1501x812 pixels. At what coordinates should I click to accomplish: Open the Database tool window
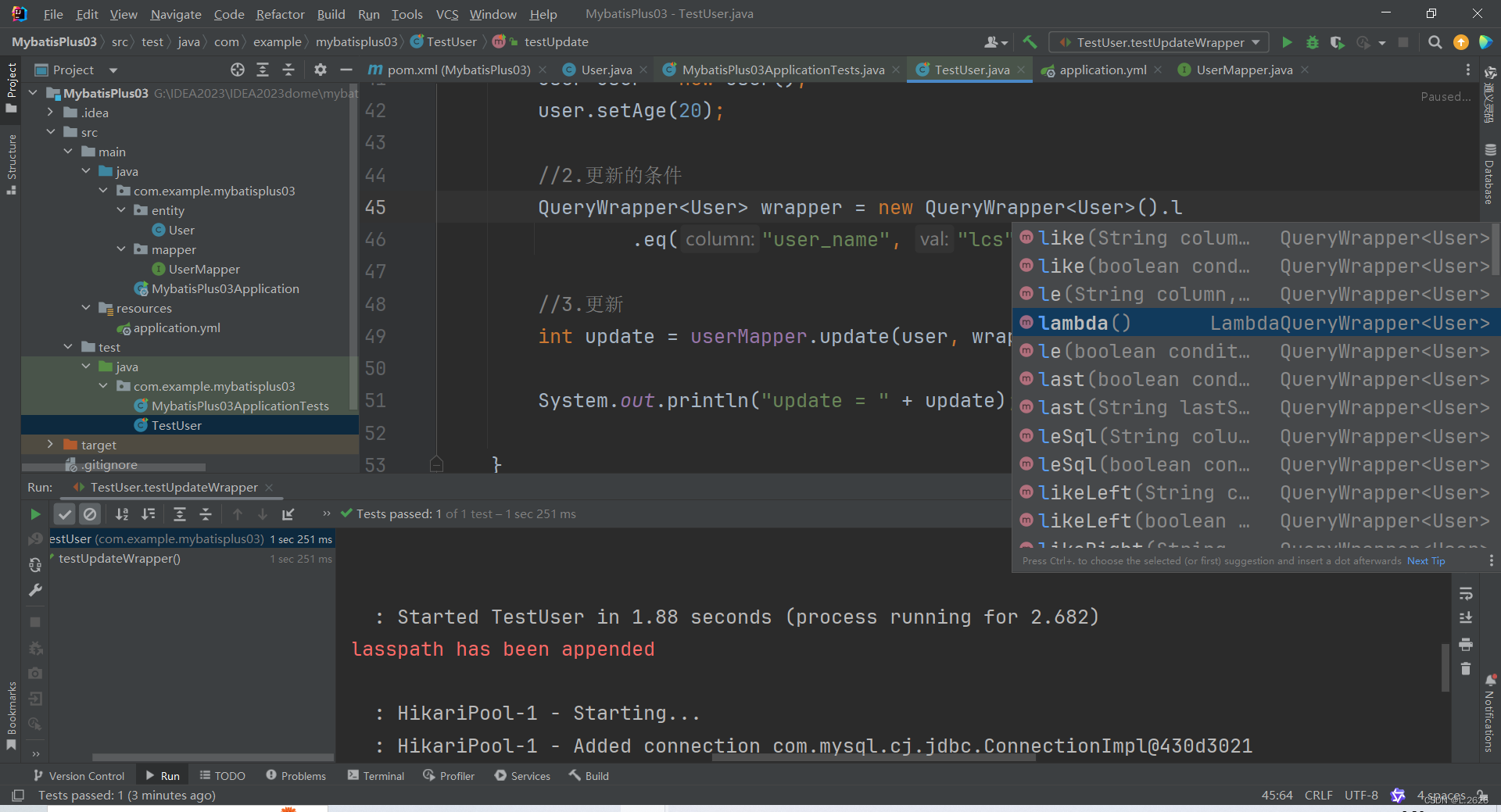point(1489,173)
